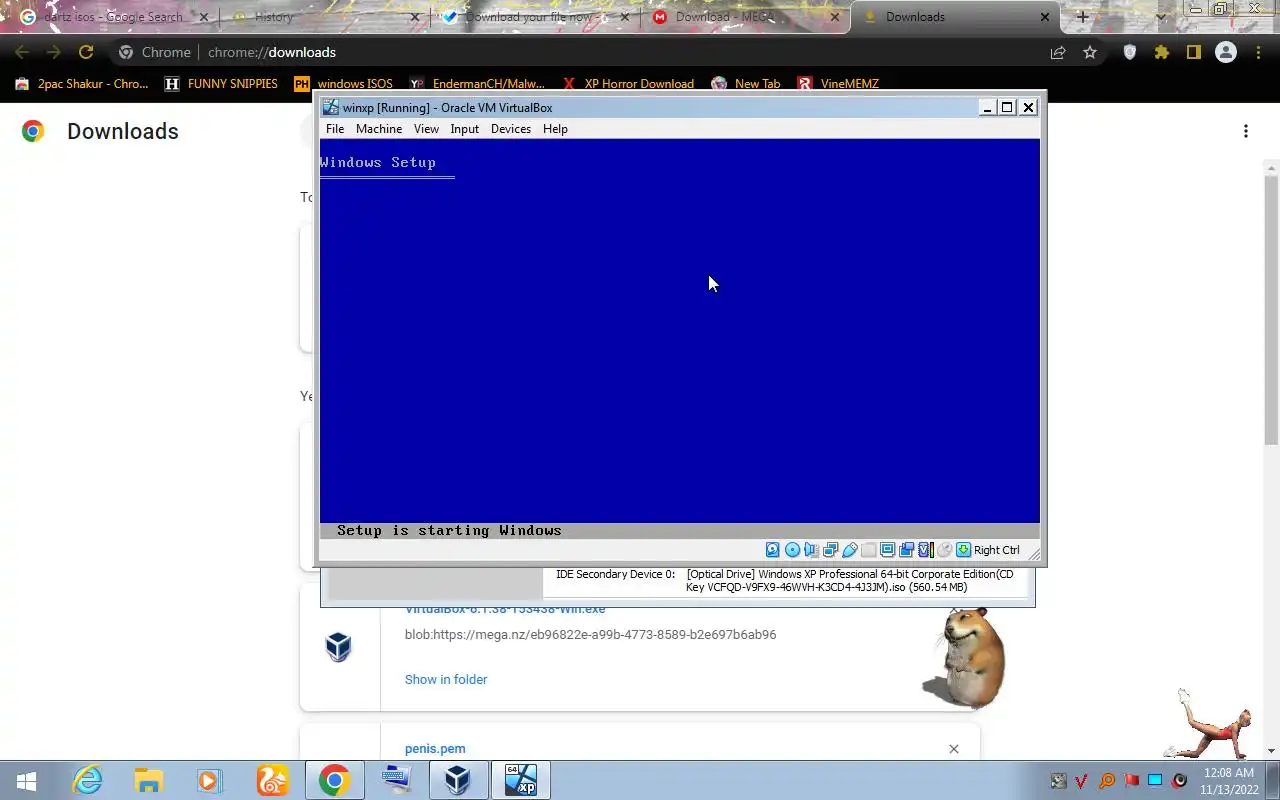Click the recording indicator in VirtualBox status bar
Viewport: 1280px width, 800px height.
point(906,550)
